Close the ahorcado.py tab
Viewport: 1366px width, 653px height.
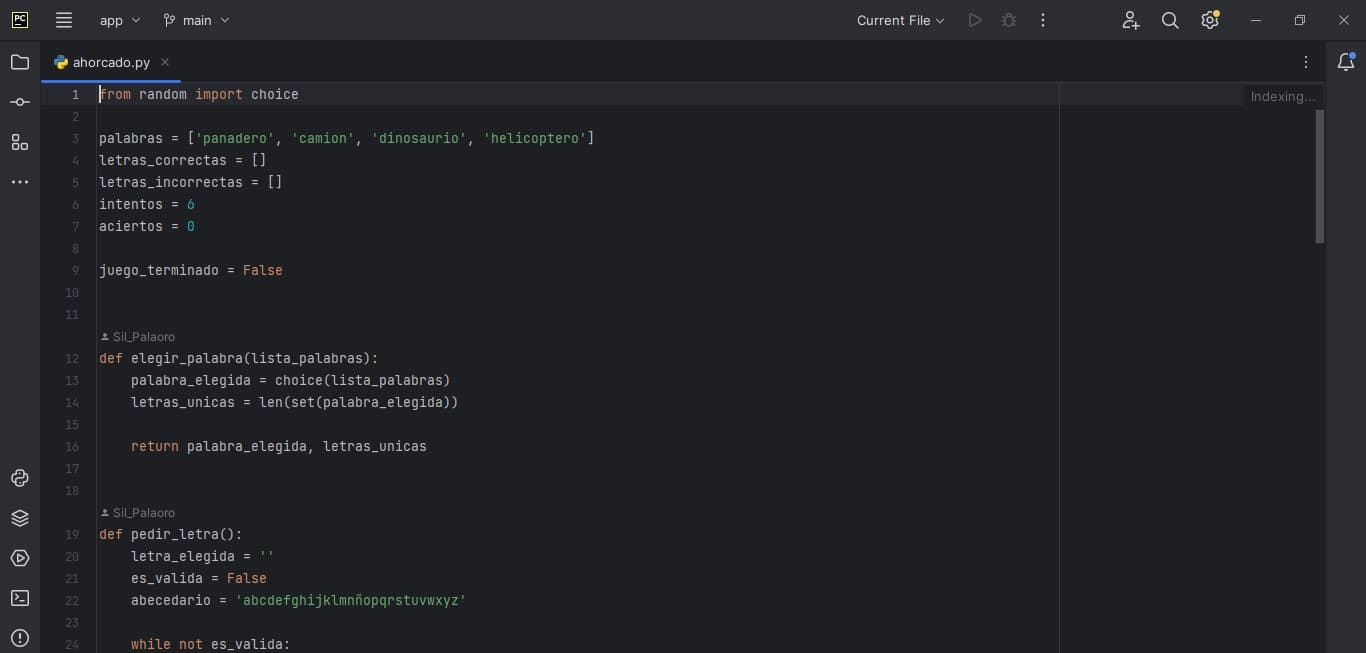[x=165, y=62]
